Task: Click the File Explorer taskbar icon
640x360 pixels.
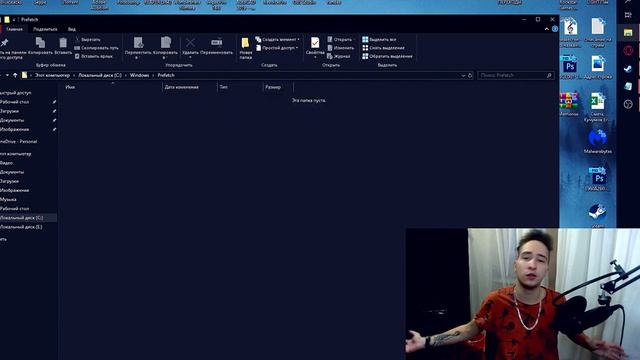Action: click(x=628, y=33)
